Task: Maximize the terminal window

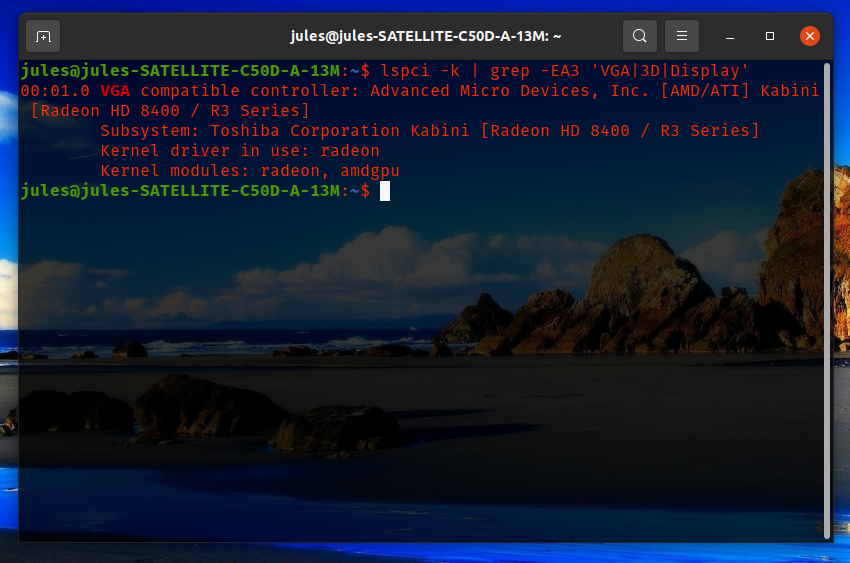Action: (770, 36)
